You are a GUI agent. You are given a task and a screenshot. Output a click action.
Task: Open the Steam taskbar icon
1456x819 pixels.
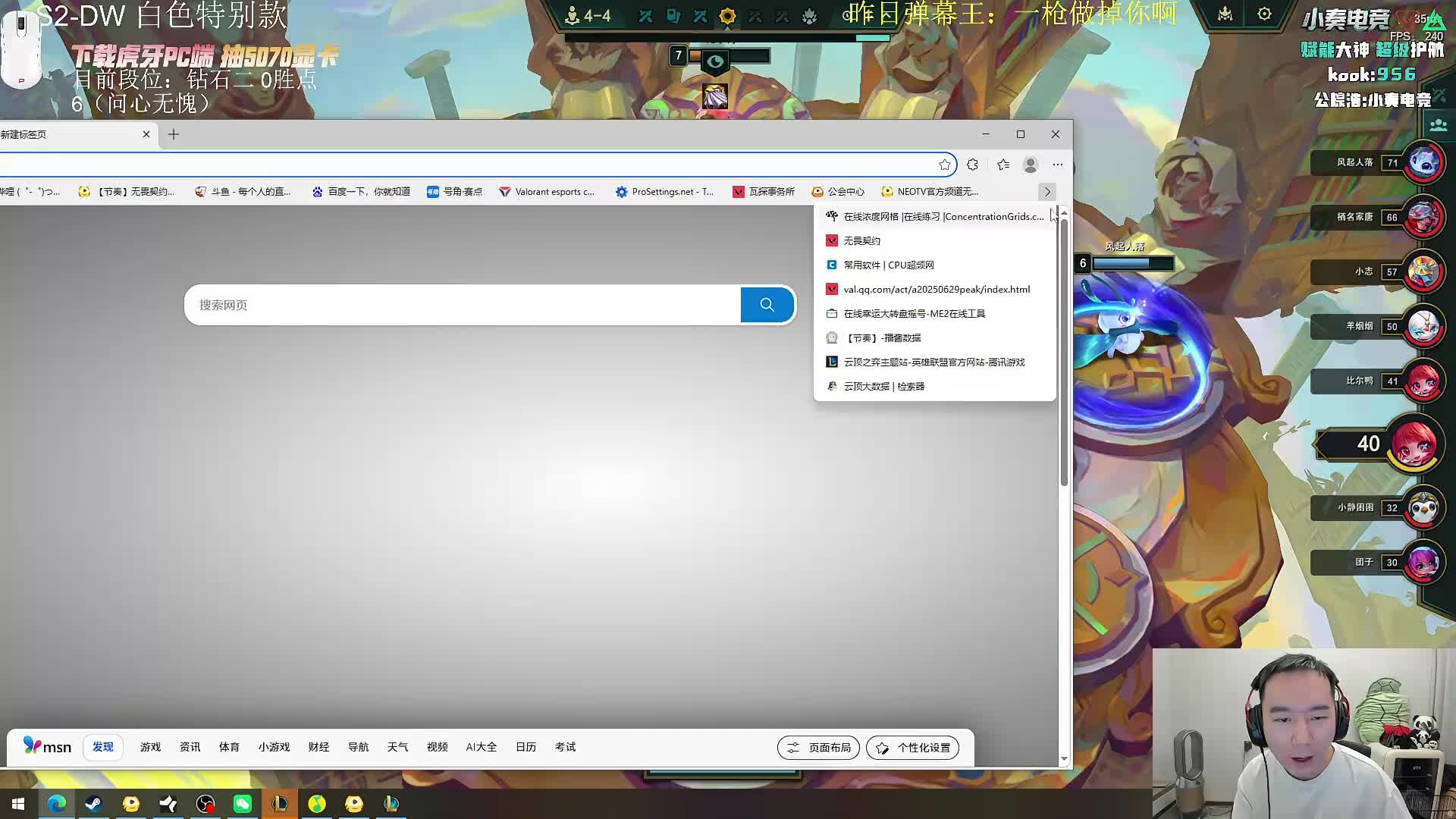tap(93, 804)
